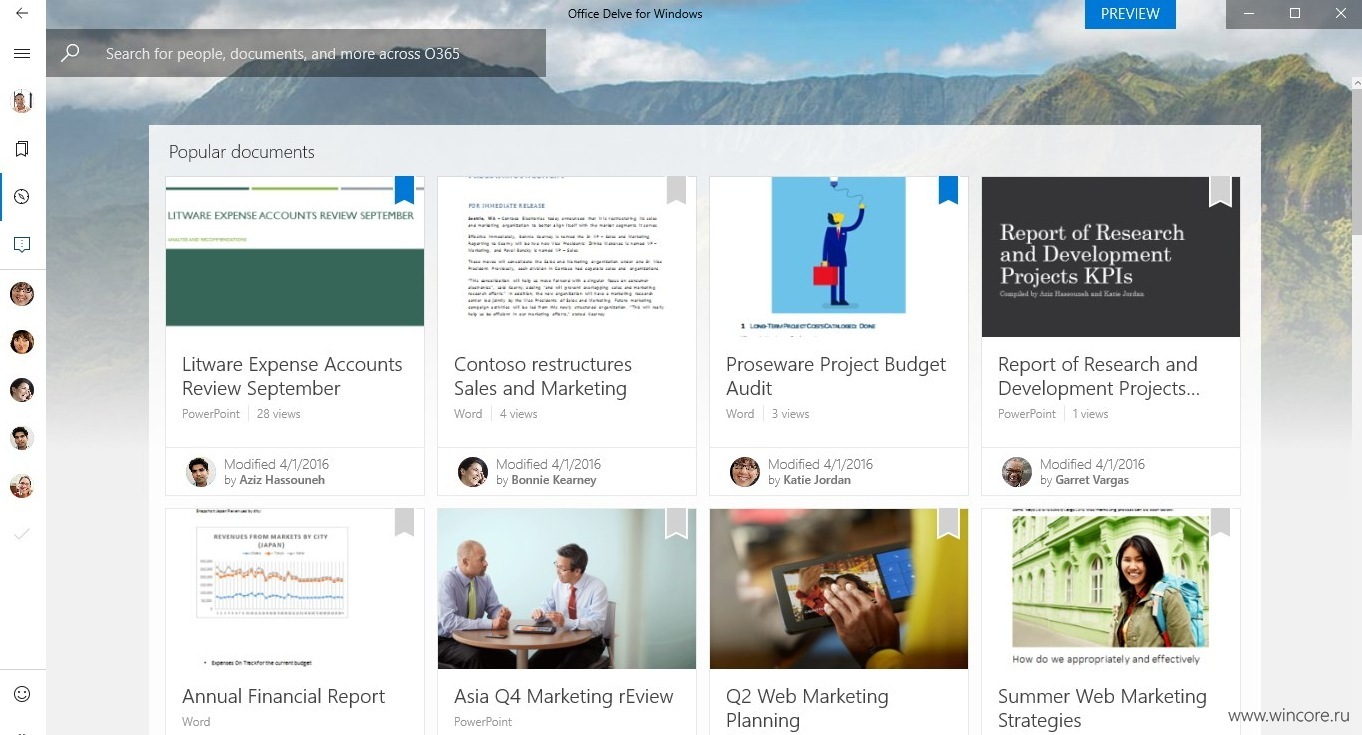Click the '3 views' label
Screen dimensions: 1362x735
pyautogui.click(x=790, y=414)
